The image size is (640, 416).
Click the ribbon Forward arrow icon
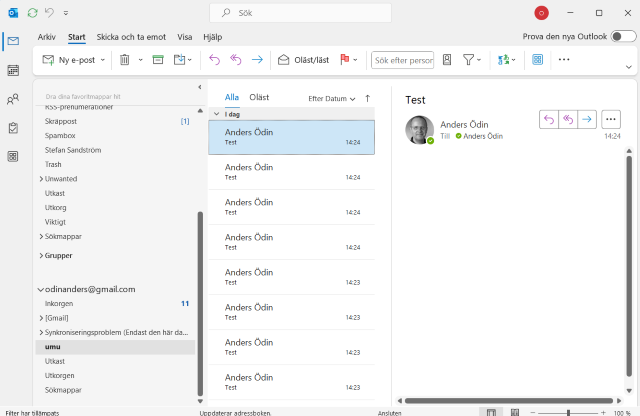pos(257,60)
